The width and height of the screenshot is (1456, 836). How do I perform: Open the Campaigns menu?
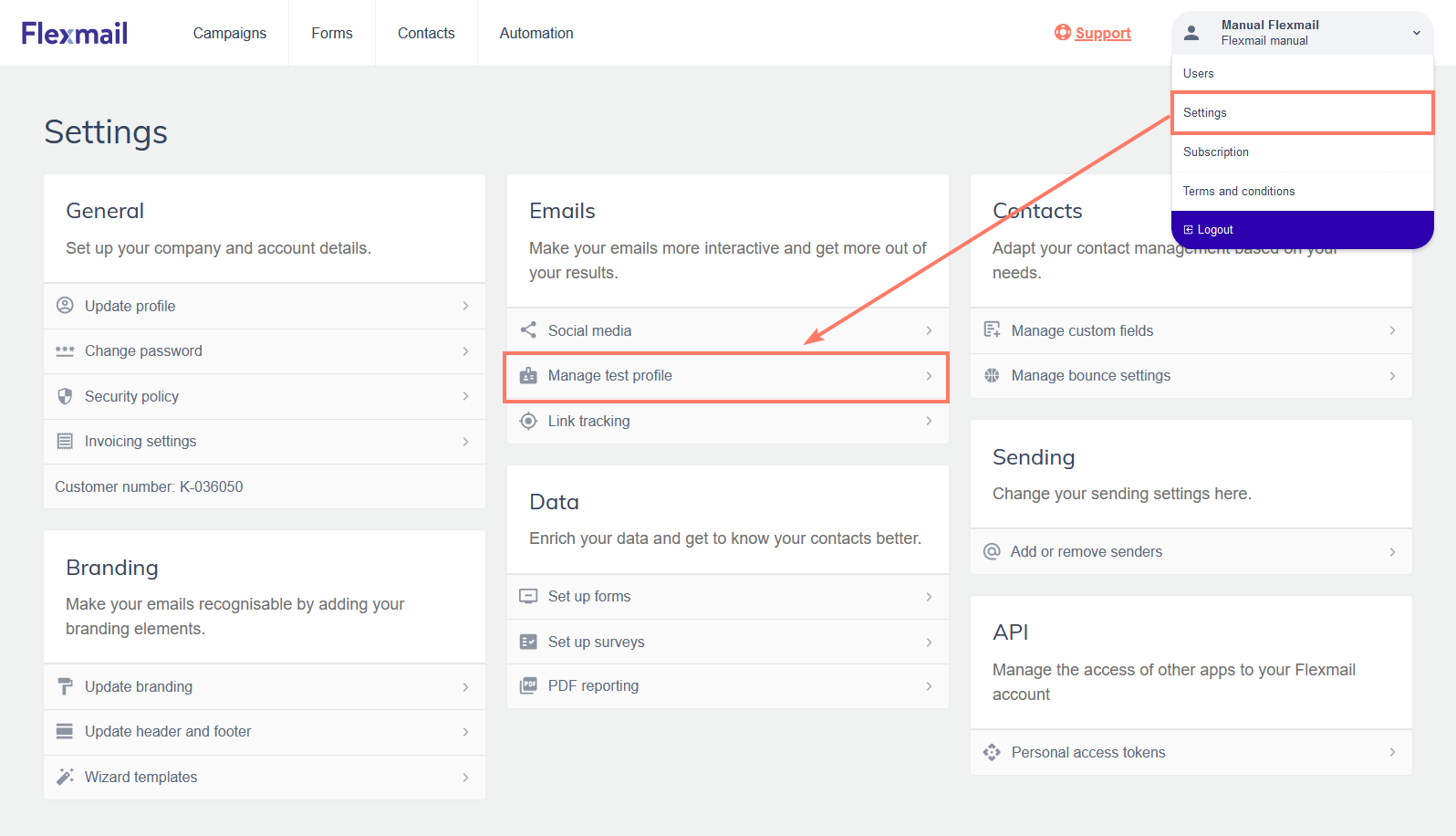tap(230, 33)
